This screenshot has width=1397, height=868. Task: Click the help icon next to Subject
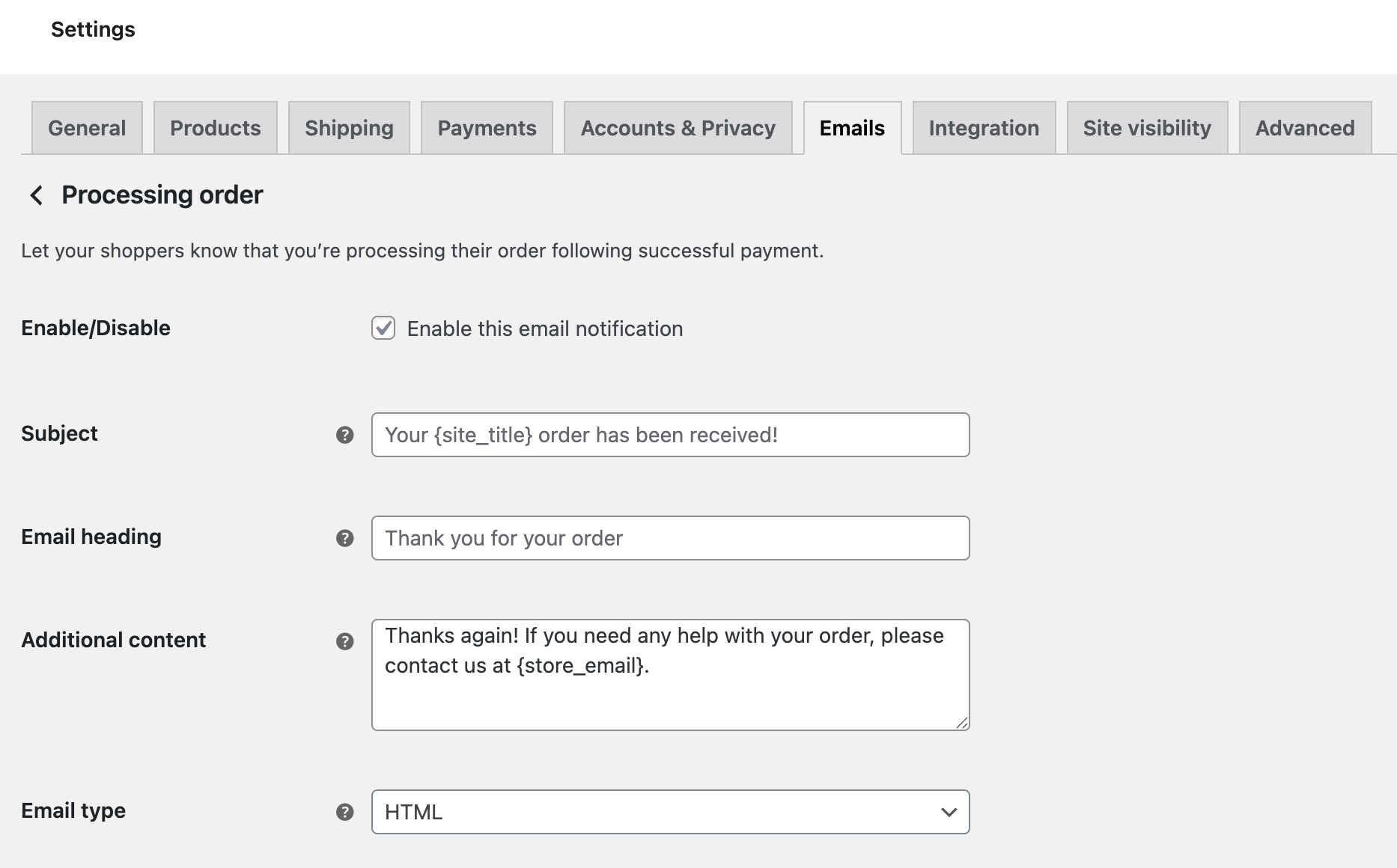(x=345, y=434)
